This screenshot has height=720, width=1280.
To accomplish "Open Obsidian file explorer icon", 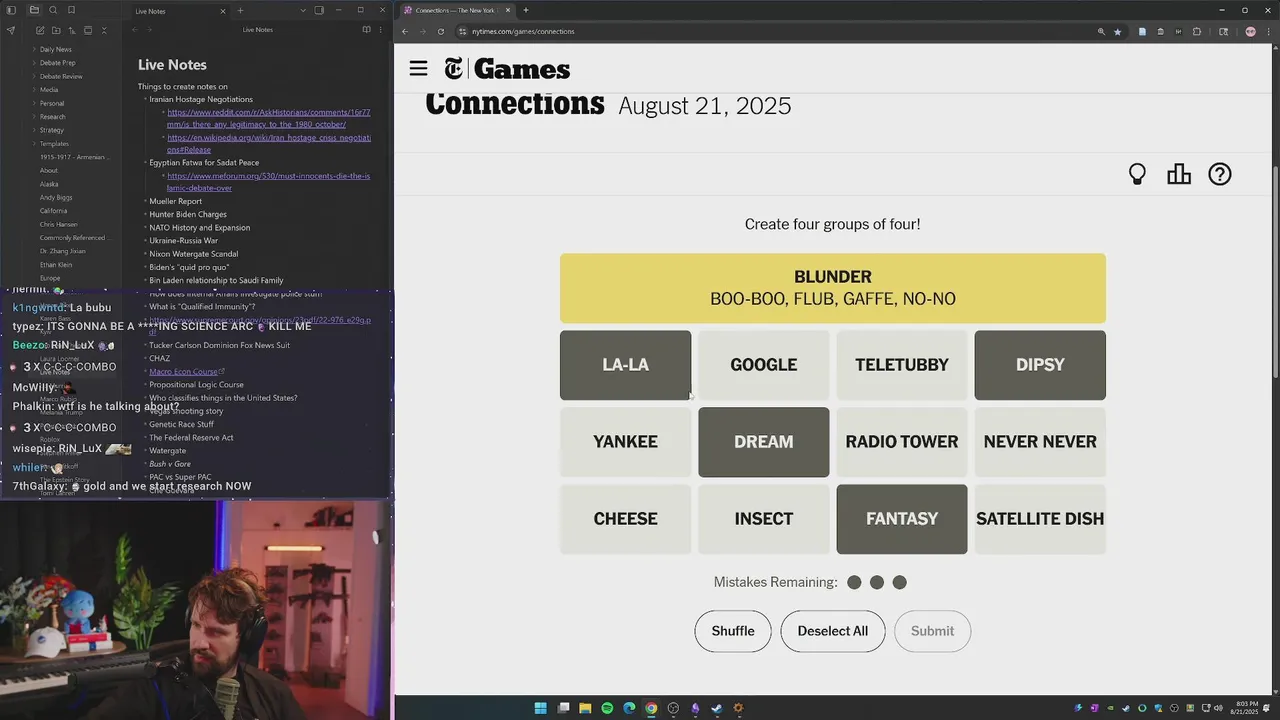I will [x=34, y=10].
